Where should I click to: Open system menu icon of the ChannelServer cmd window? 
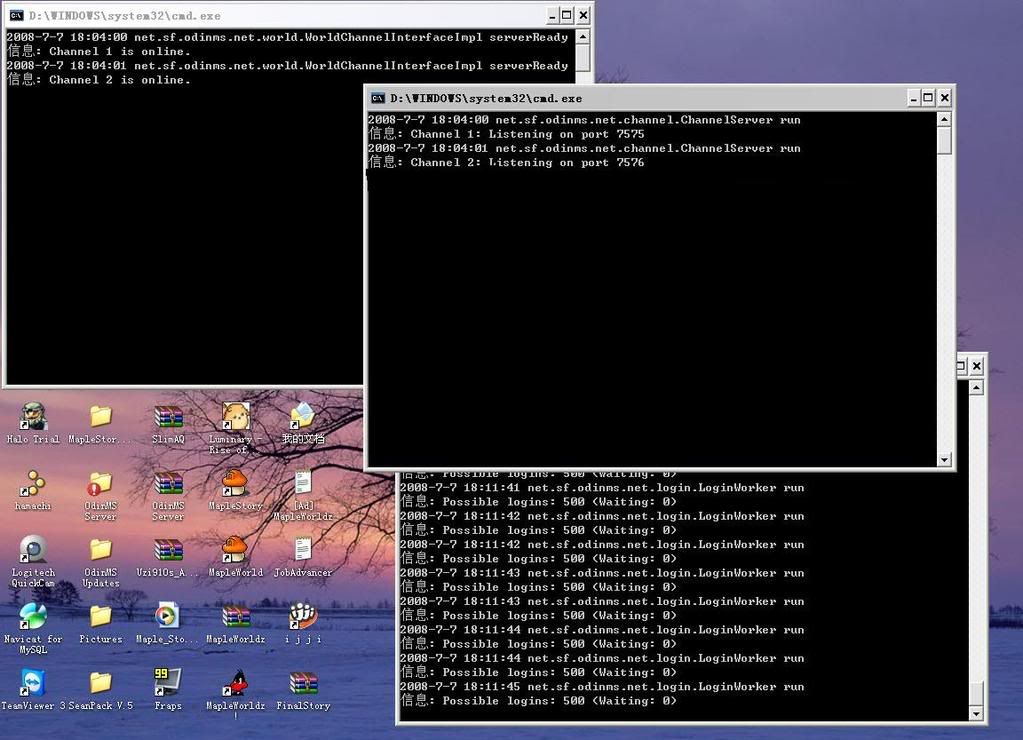tap(378, 98)
